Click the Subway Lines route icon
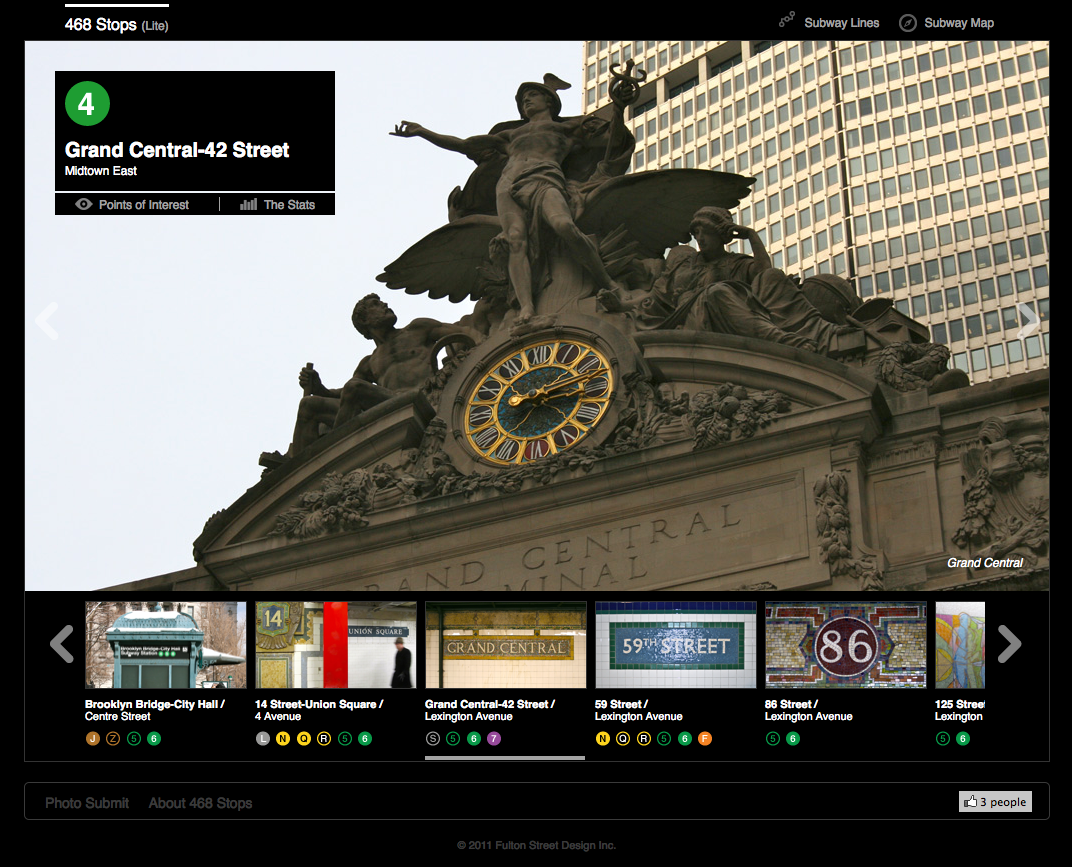Screen dimensions: 1072x867 coord(787,20)
